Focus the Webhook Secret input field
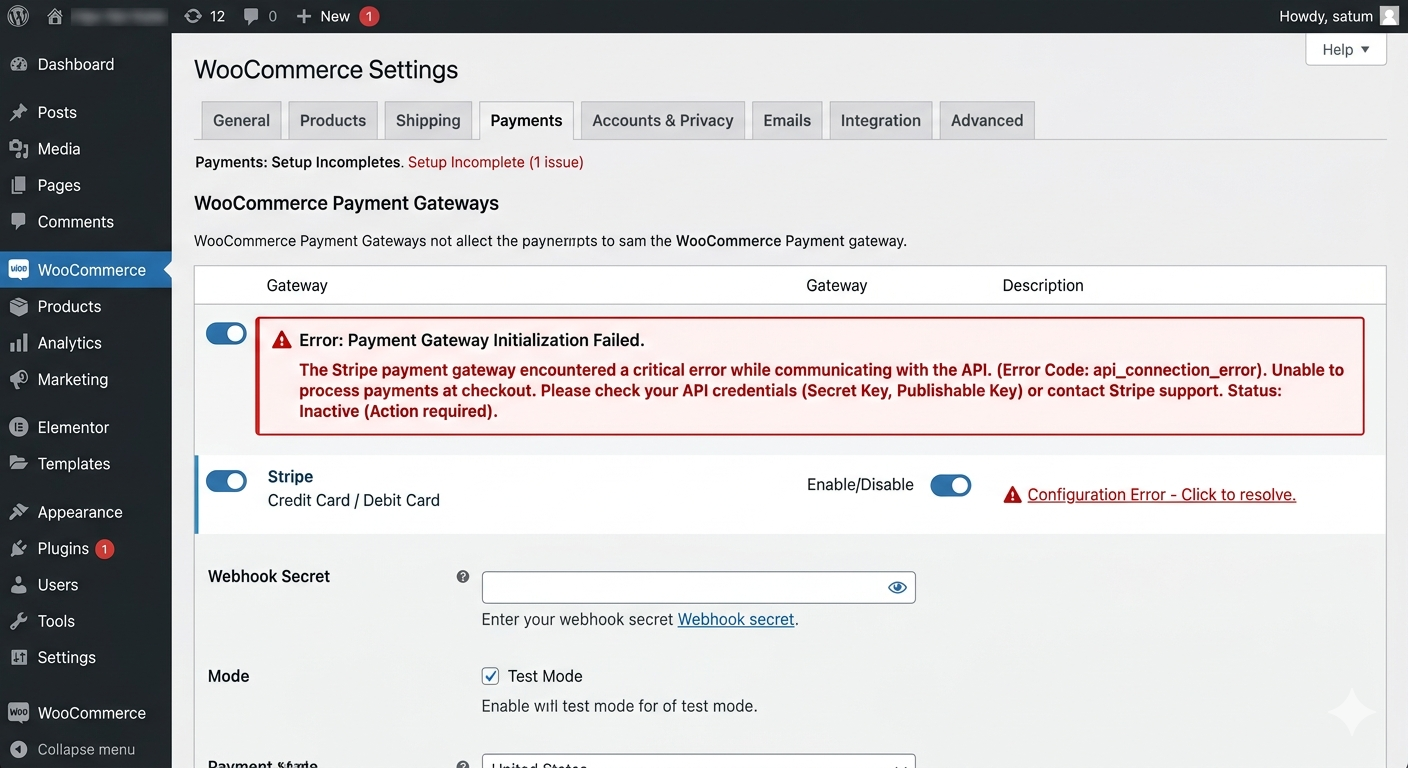 (698, 587)
